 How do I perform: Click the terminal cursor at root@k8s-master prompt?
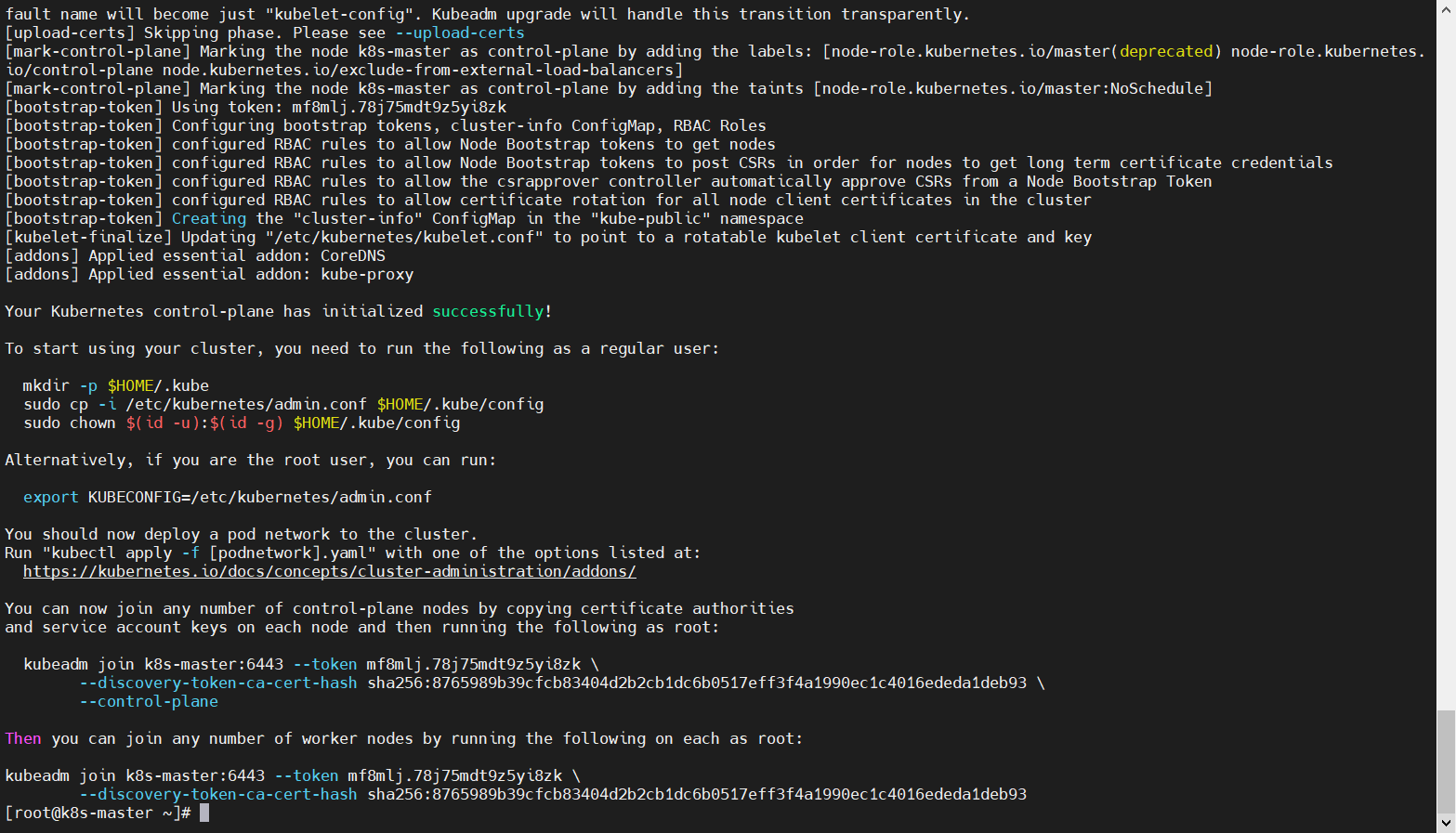pos(204,813)
